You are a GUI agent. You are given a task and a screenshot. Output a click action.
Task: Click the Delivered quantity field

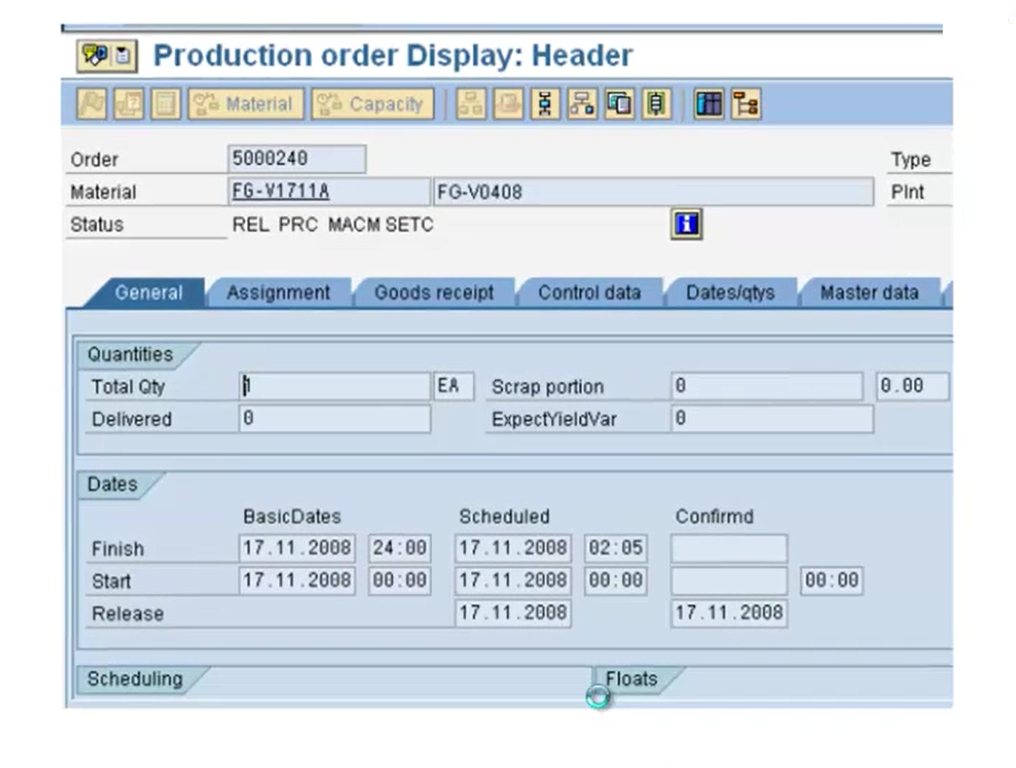[x=334, y=419]
